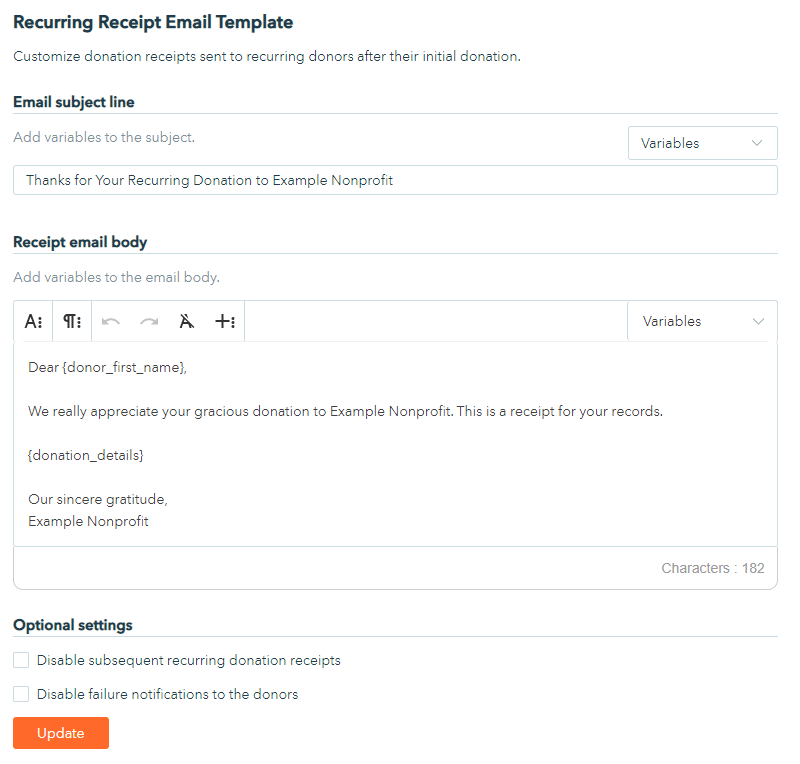
Task: Click the Update button
Action: (61, 733)
